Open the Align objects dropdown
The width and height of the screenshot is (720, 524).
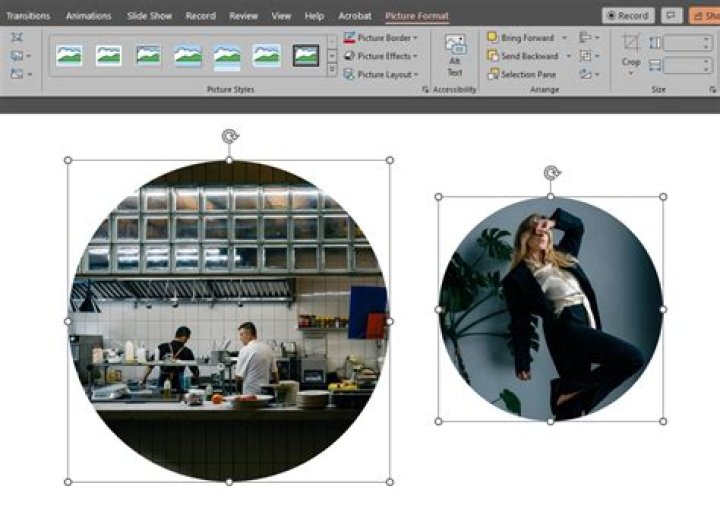point(588,38)
